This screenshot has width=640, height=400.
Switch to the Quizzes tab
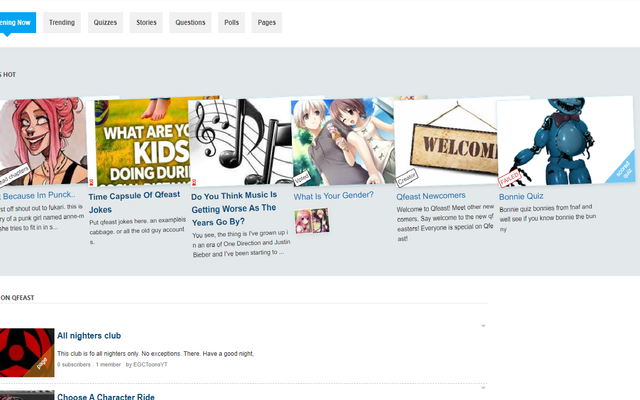(105, 22)
